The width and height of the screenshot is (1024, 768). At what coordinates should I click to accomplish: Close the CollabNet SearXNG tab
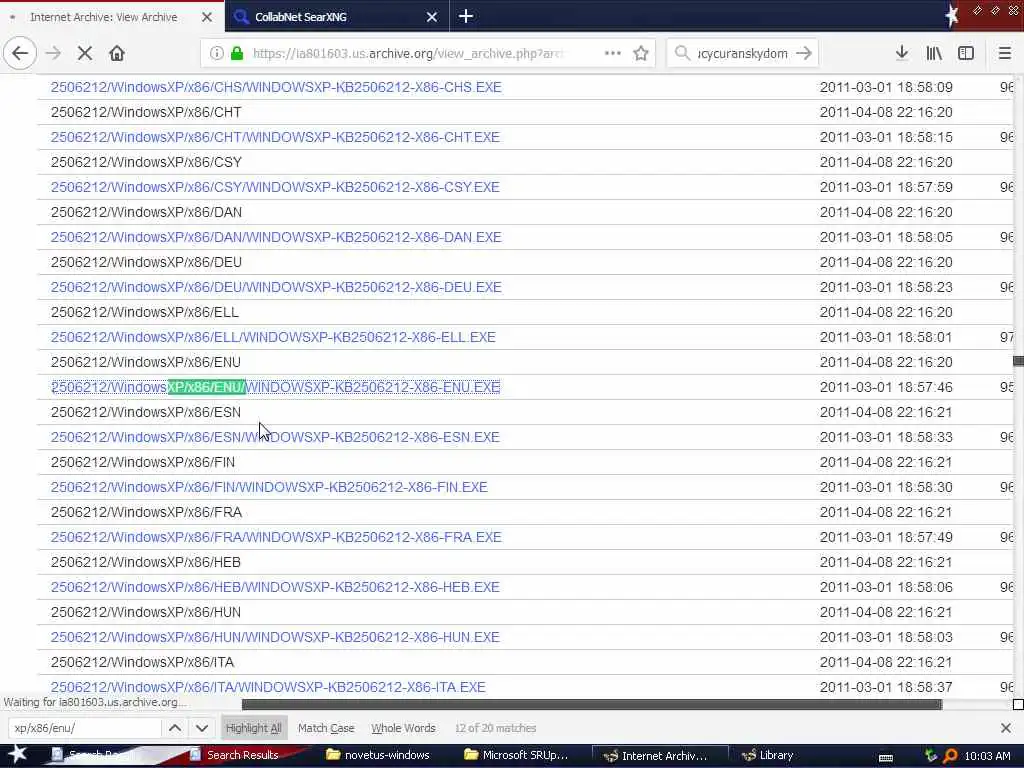[432, 17]
